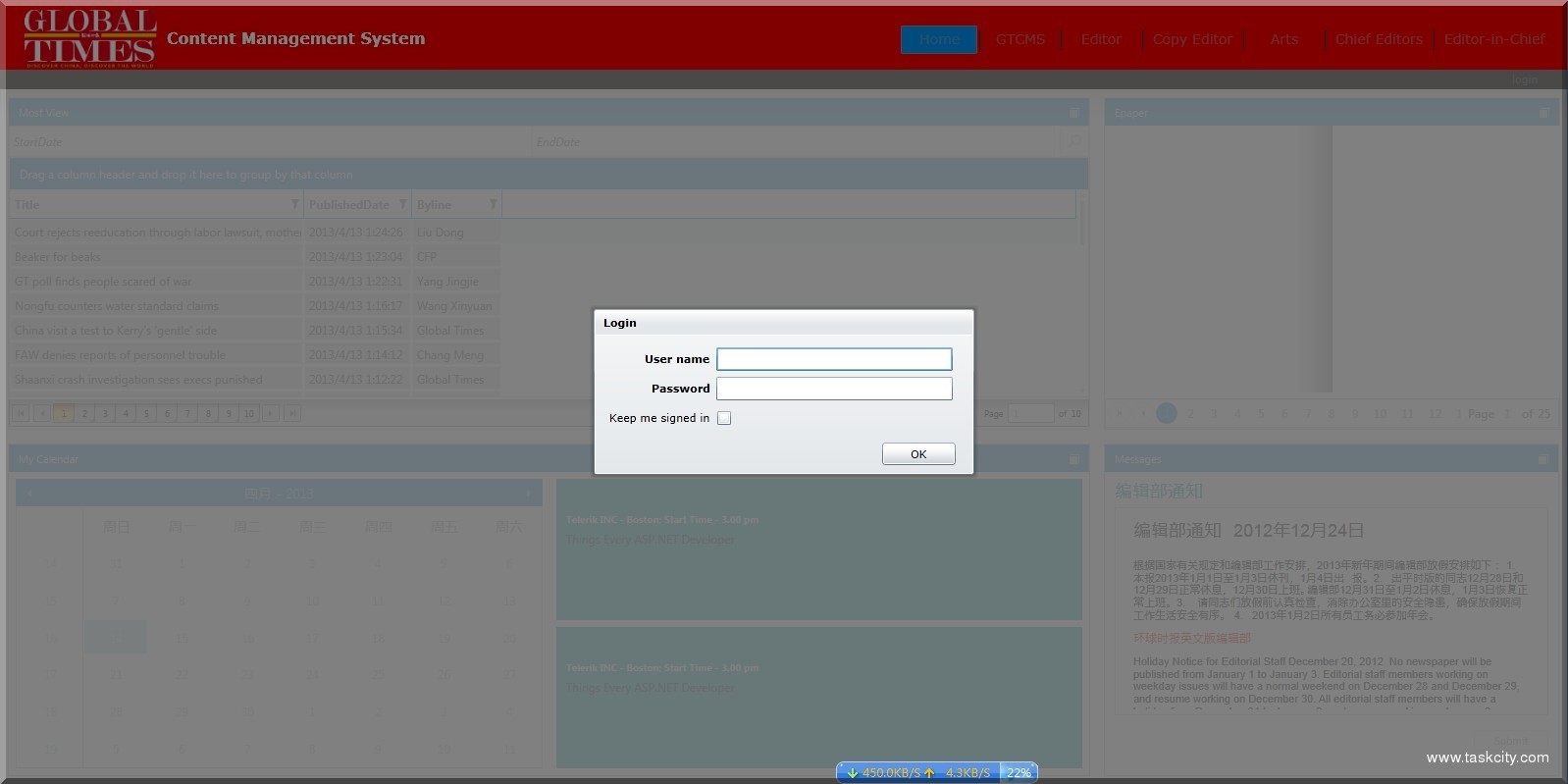
Task: Click the login link under the header
Action: pyautogui.click(x=1524, y=79)
